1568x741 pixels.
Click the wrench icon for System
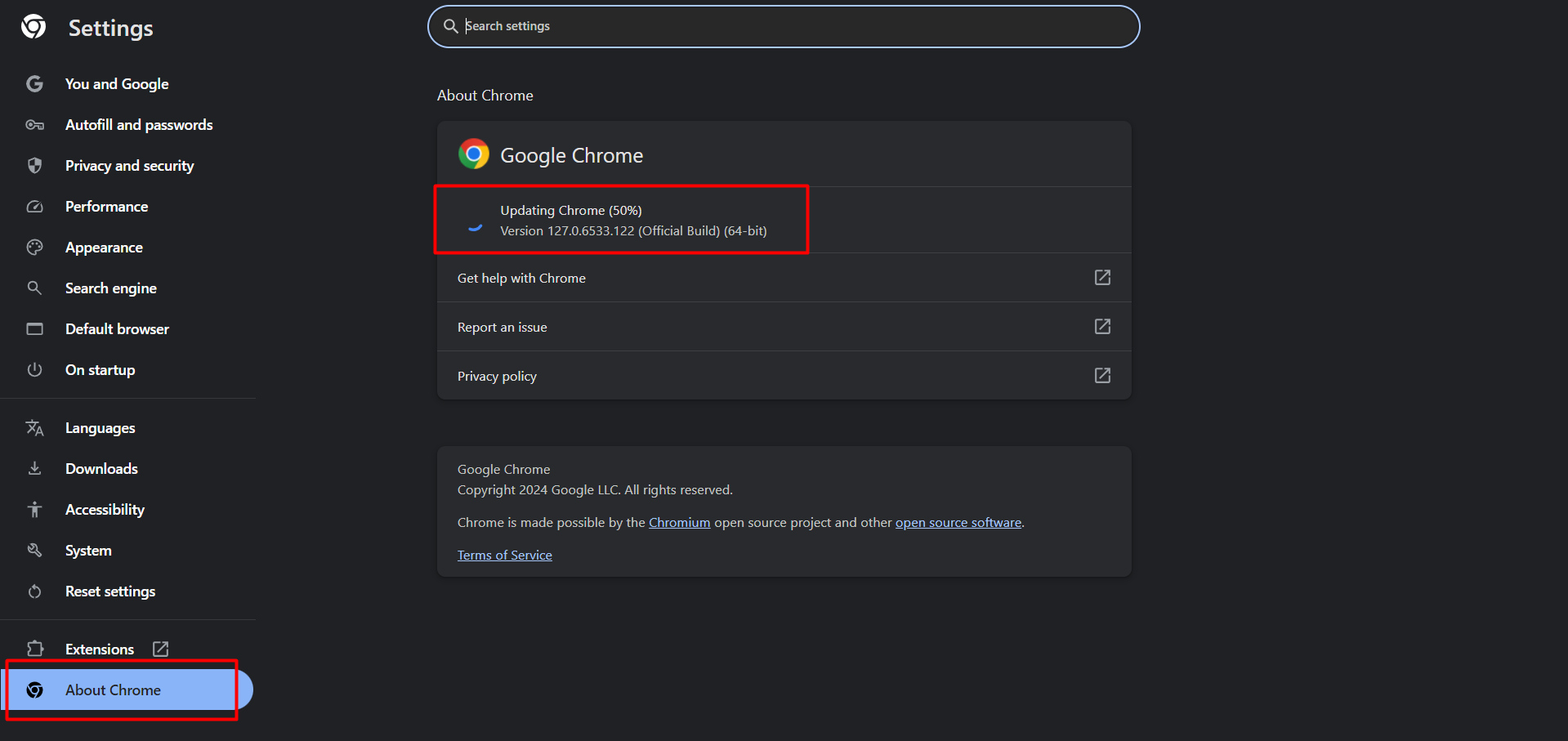(x=34, y=550)
